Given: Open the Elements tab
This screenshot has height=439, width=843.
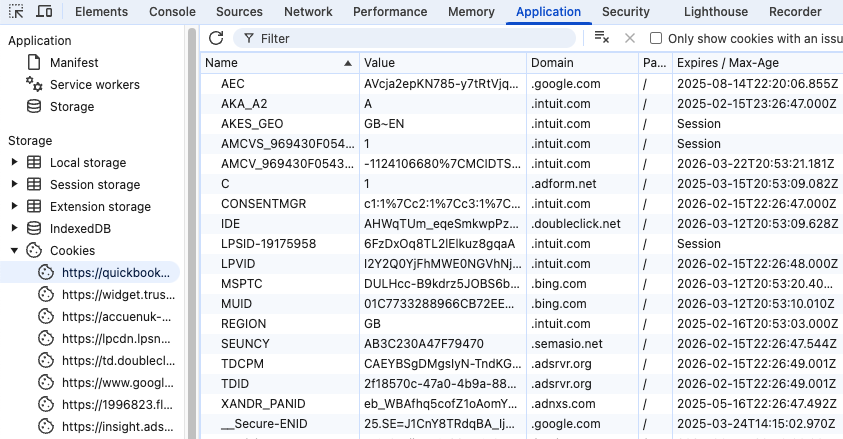Looking at the screenshot, I should click(x=101, y=12).
